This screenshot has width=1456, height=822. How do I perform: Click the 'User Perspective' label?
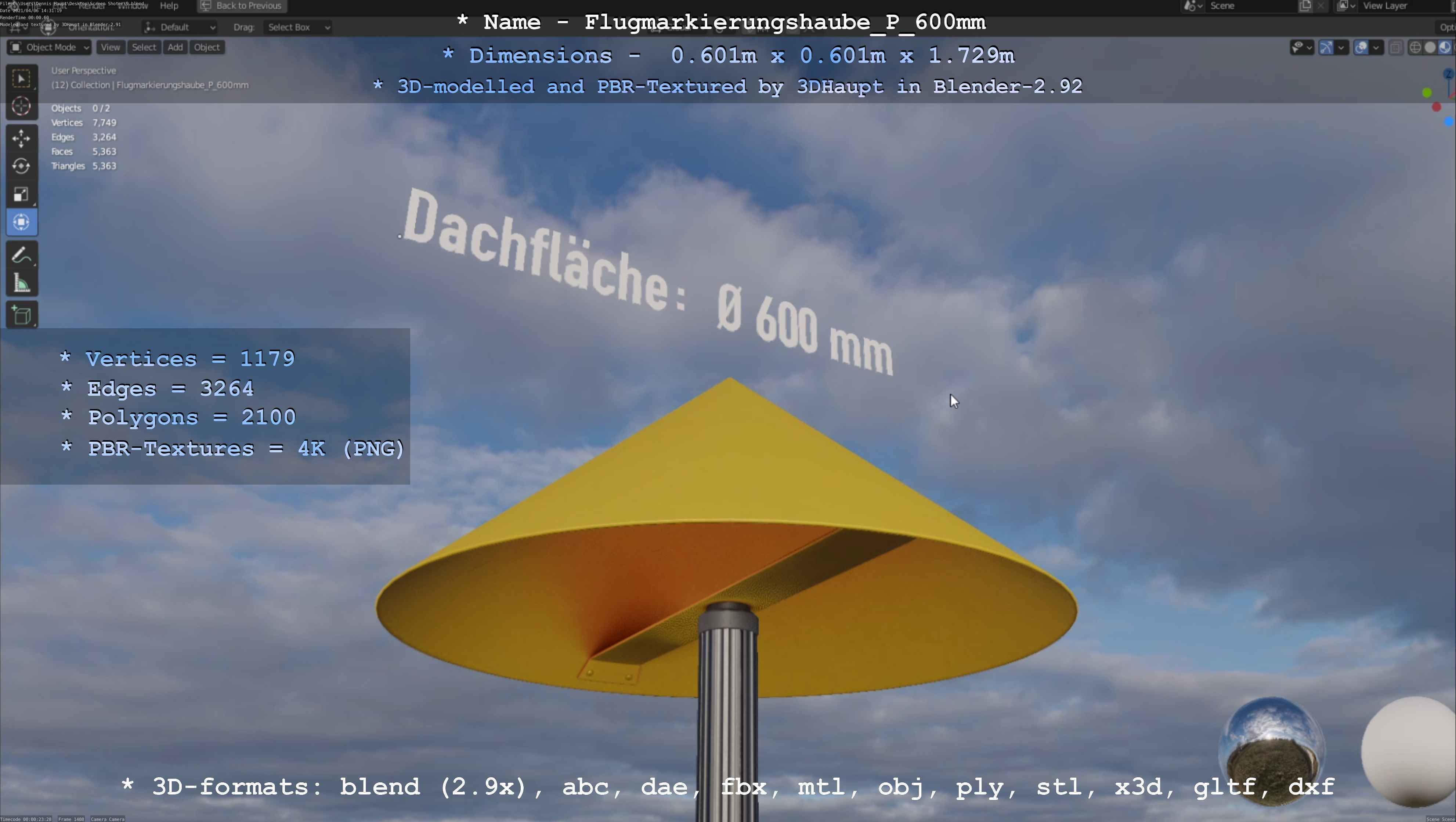84,70
